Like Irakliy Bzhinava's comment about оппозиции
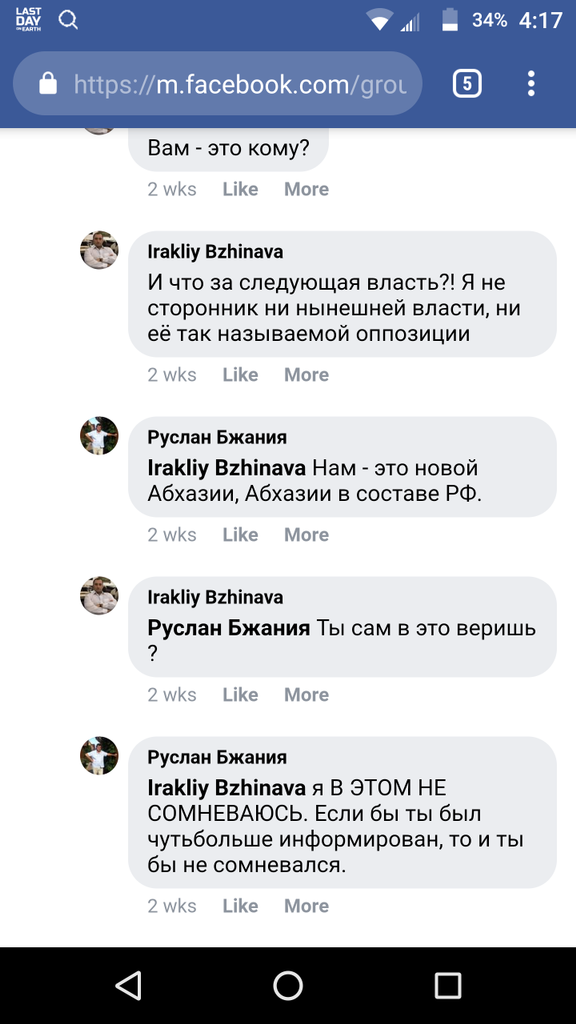The height and width of the screenshot is (1024, 576). coord(240,374)
